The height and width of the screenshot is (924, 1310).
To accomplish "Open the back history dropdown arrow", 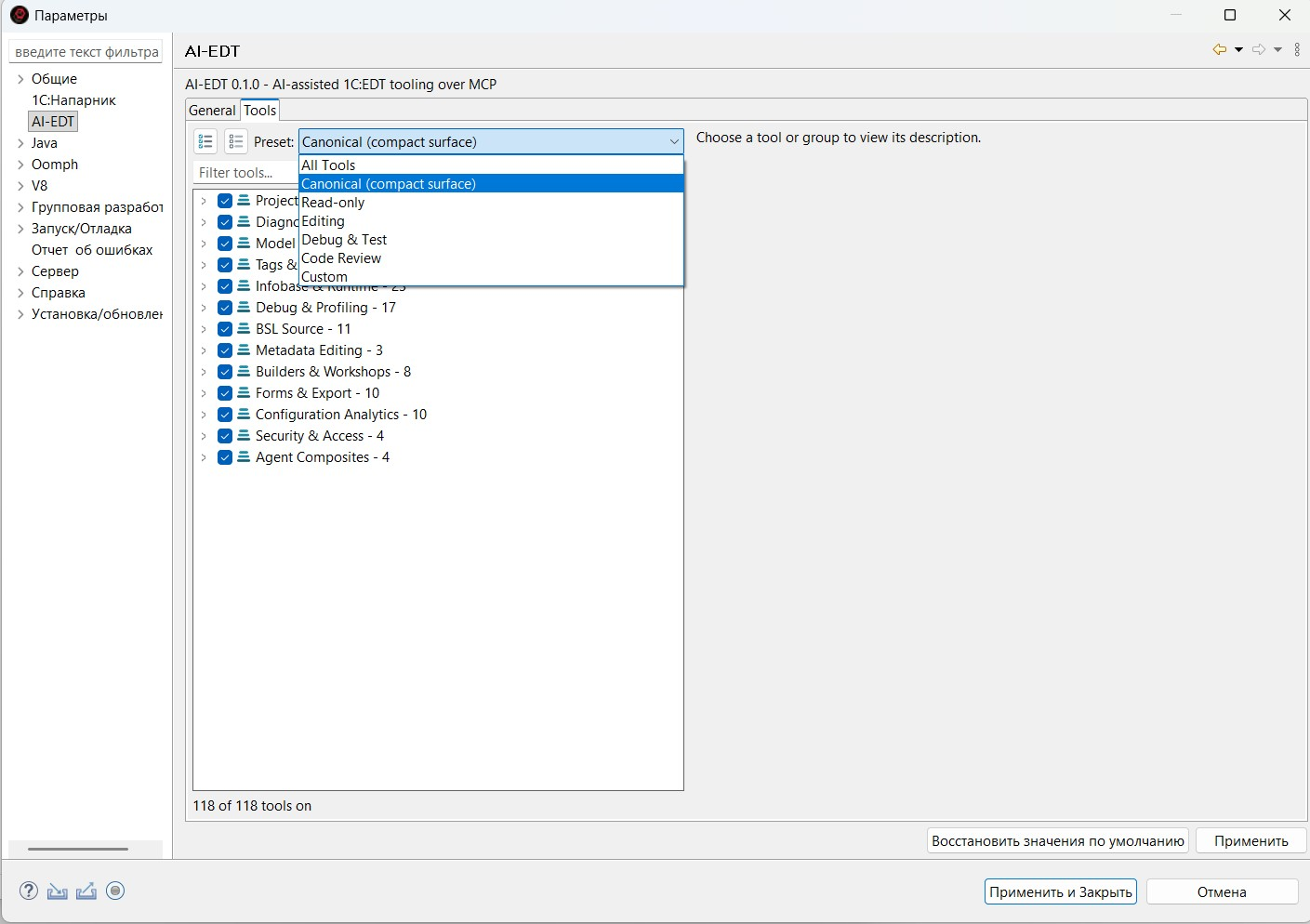I will point(1238,50).
